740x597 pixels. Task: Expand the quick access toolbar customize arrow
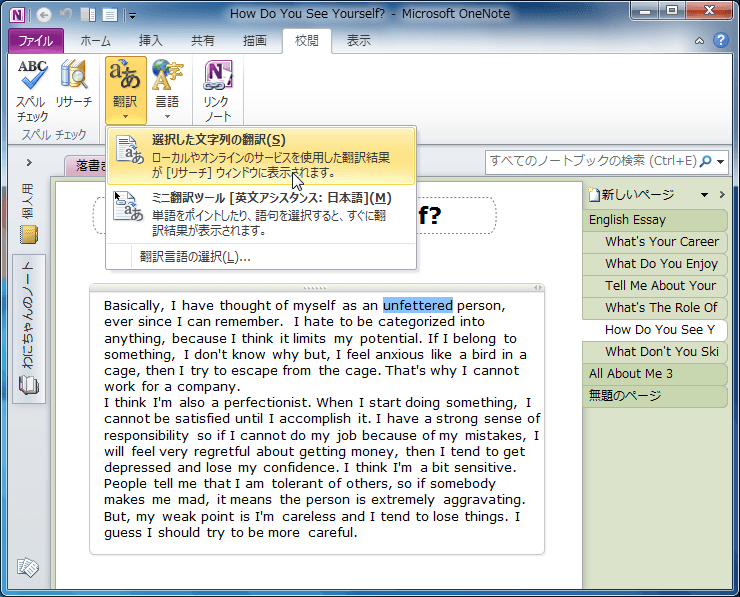(133, 16)
